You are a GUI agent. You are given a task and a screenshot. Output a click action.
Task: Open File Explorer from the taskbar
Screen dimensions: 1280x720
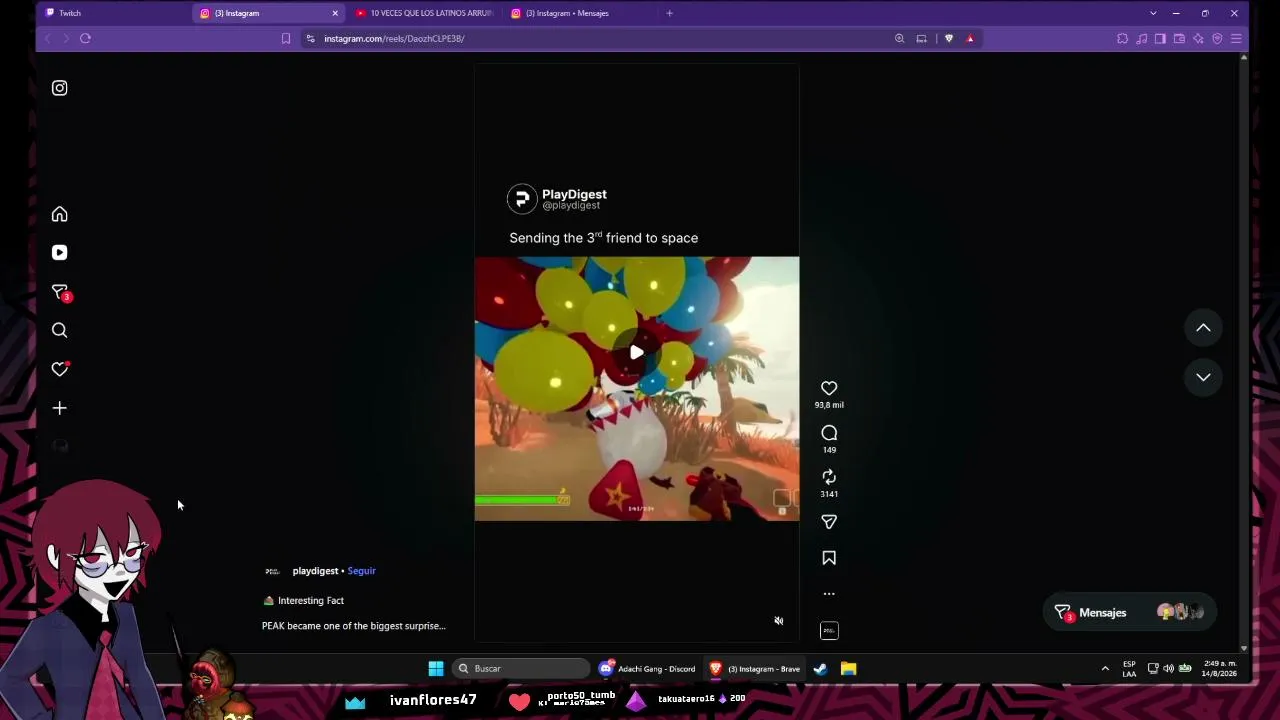pos(848,668)
